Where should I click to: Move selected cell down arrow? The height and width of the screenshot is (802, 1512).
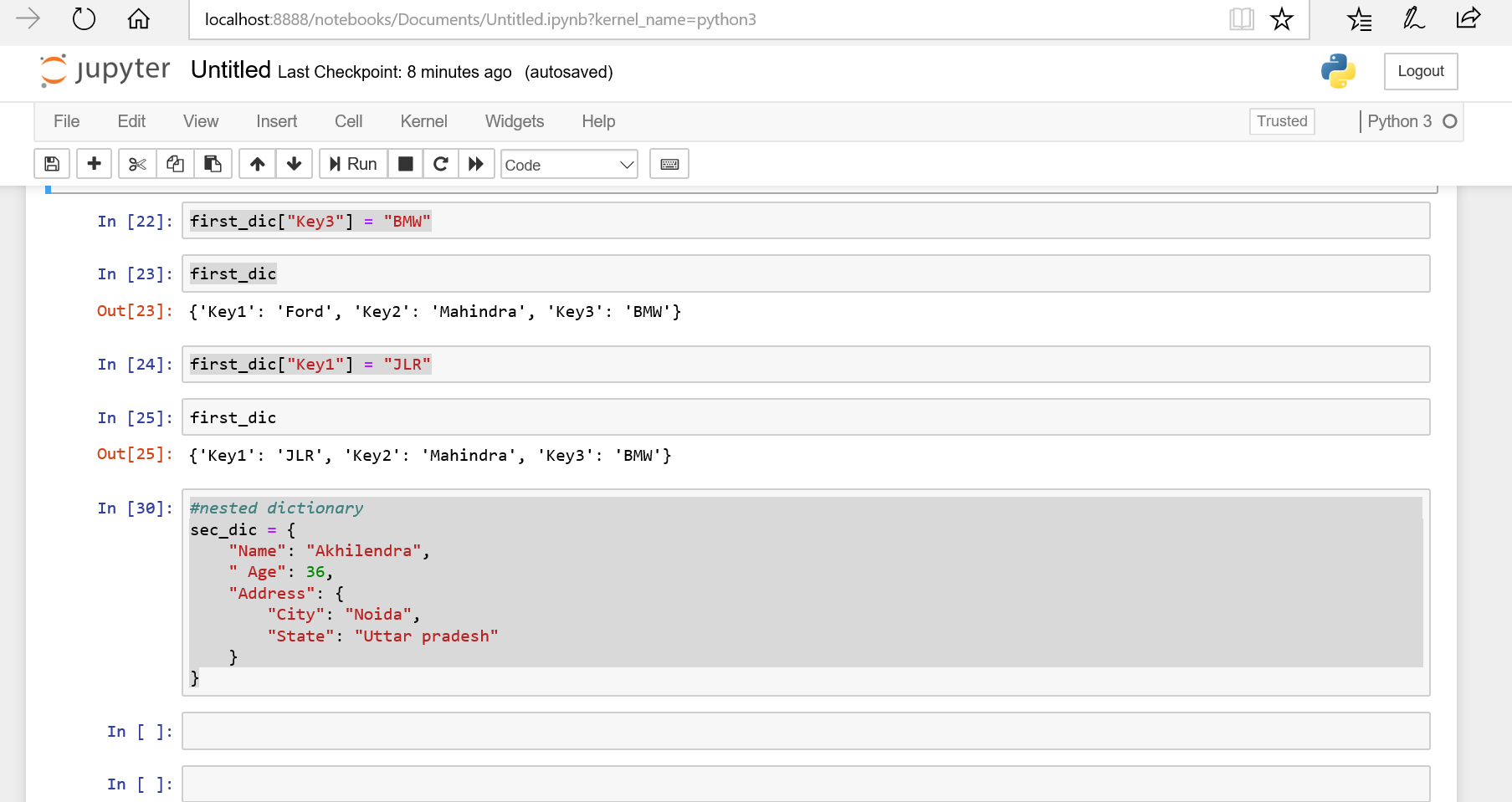pyautogui.click(x=294, y=164)
